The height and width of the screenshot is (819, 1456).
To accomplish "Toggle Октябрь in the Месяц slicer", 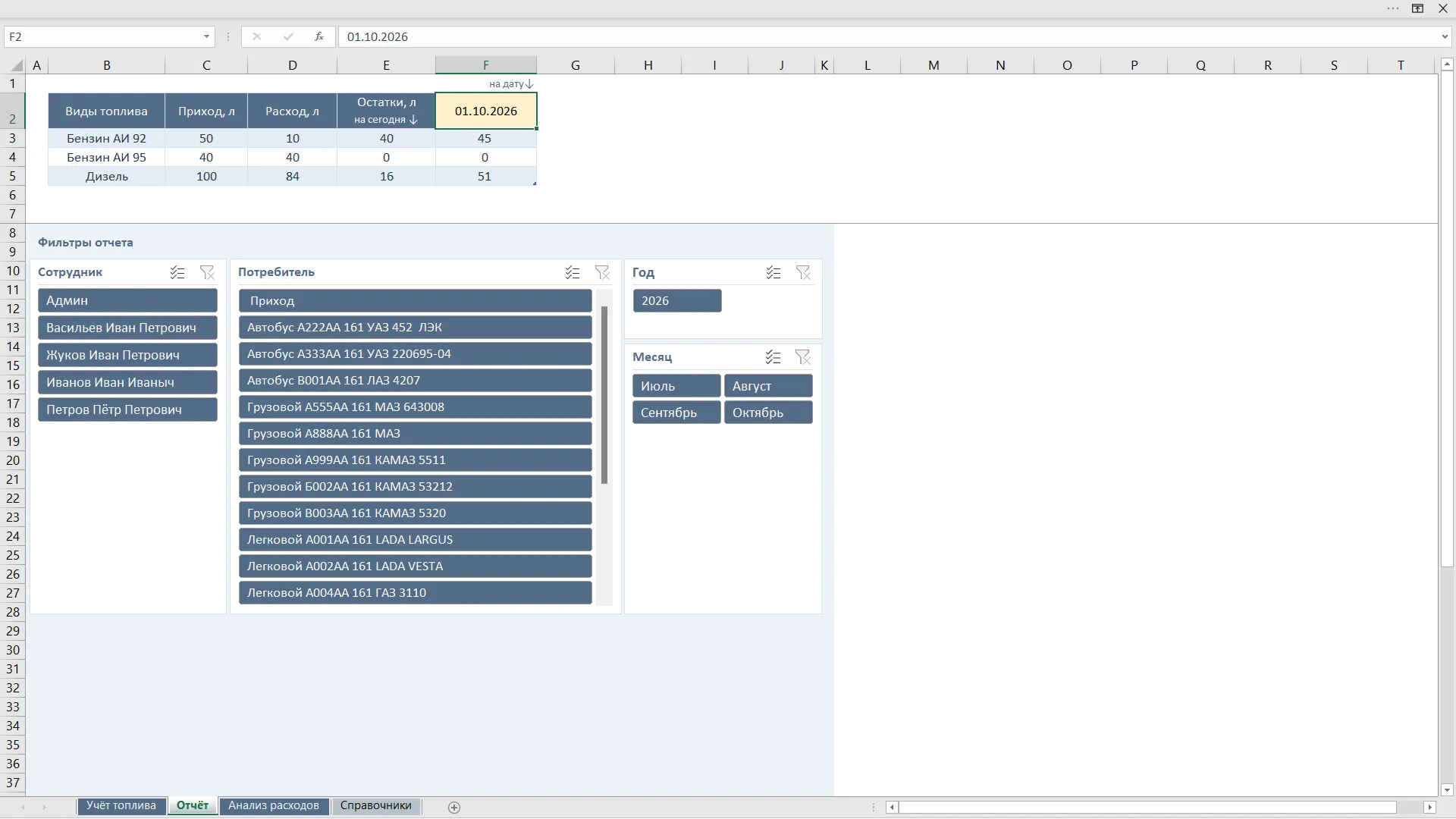I will [x=768, y=413].
